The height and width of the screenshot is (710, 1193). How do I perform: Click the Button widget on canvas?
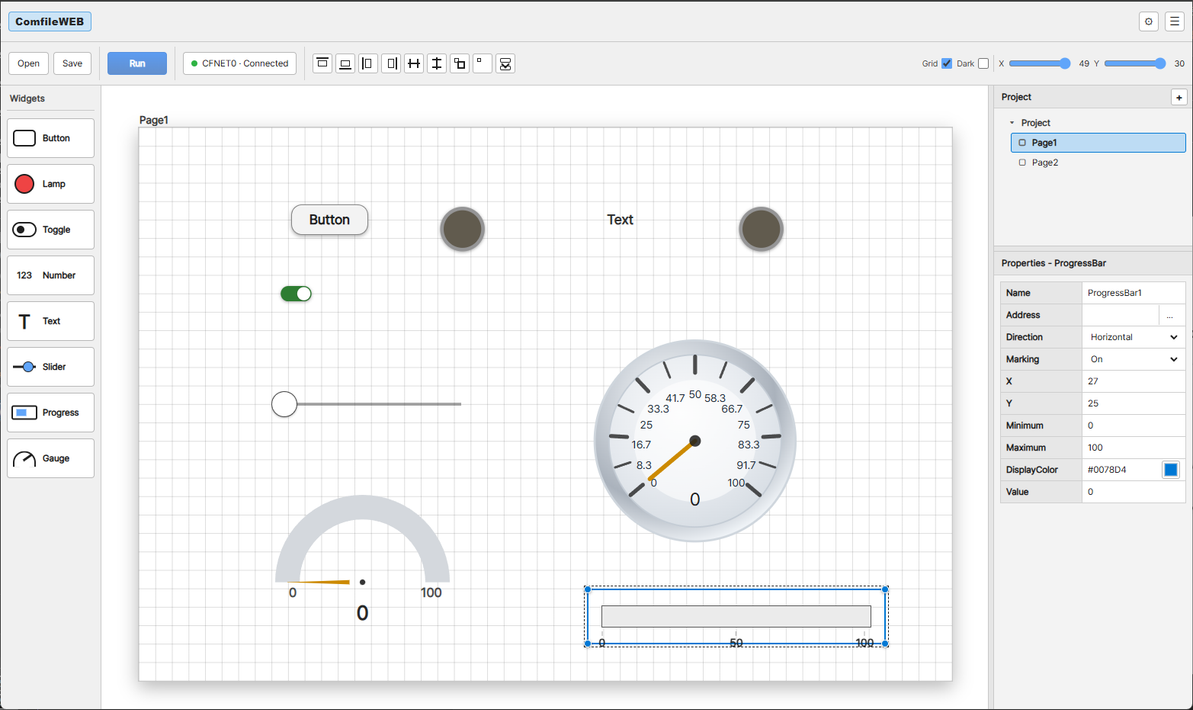(329, 219)
